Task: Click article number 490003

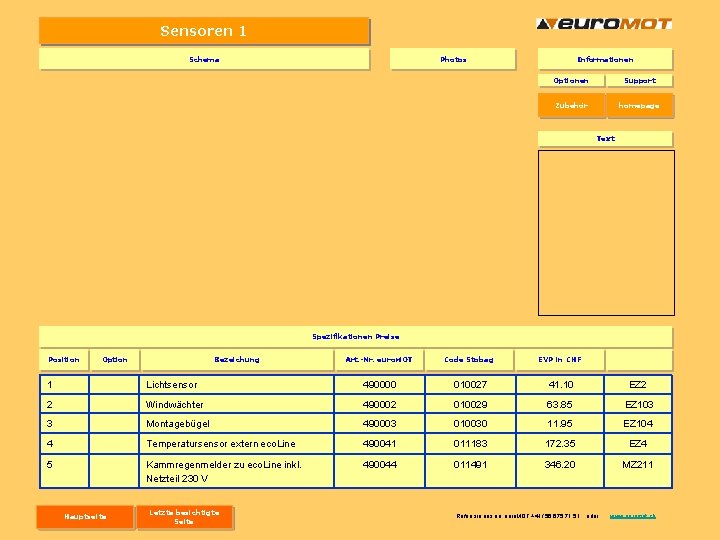Action: [379, 424]
